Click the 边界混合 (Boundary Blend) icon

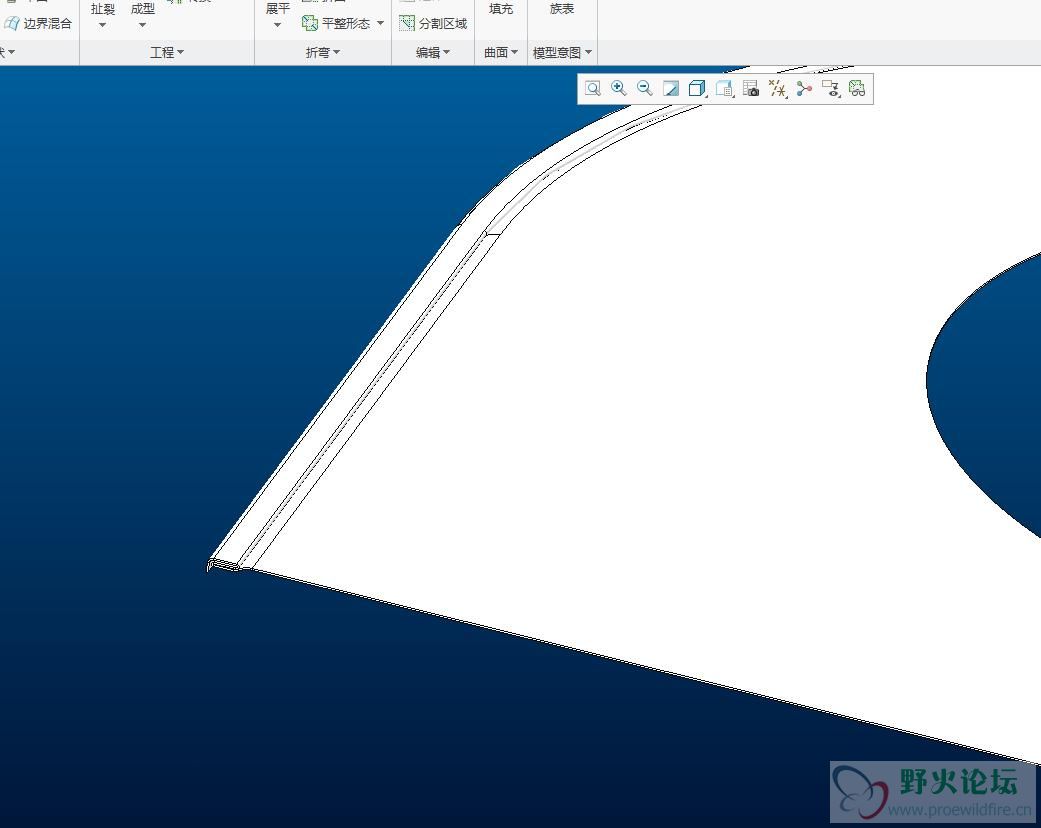point(11,23)
